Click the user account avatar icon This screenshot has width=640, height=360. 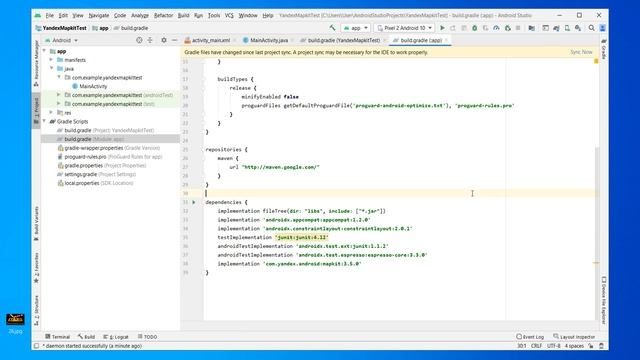pyautogui.click(x=602, y=28)
